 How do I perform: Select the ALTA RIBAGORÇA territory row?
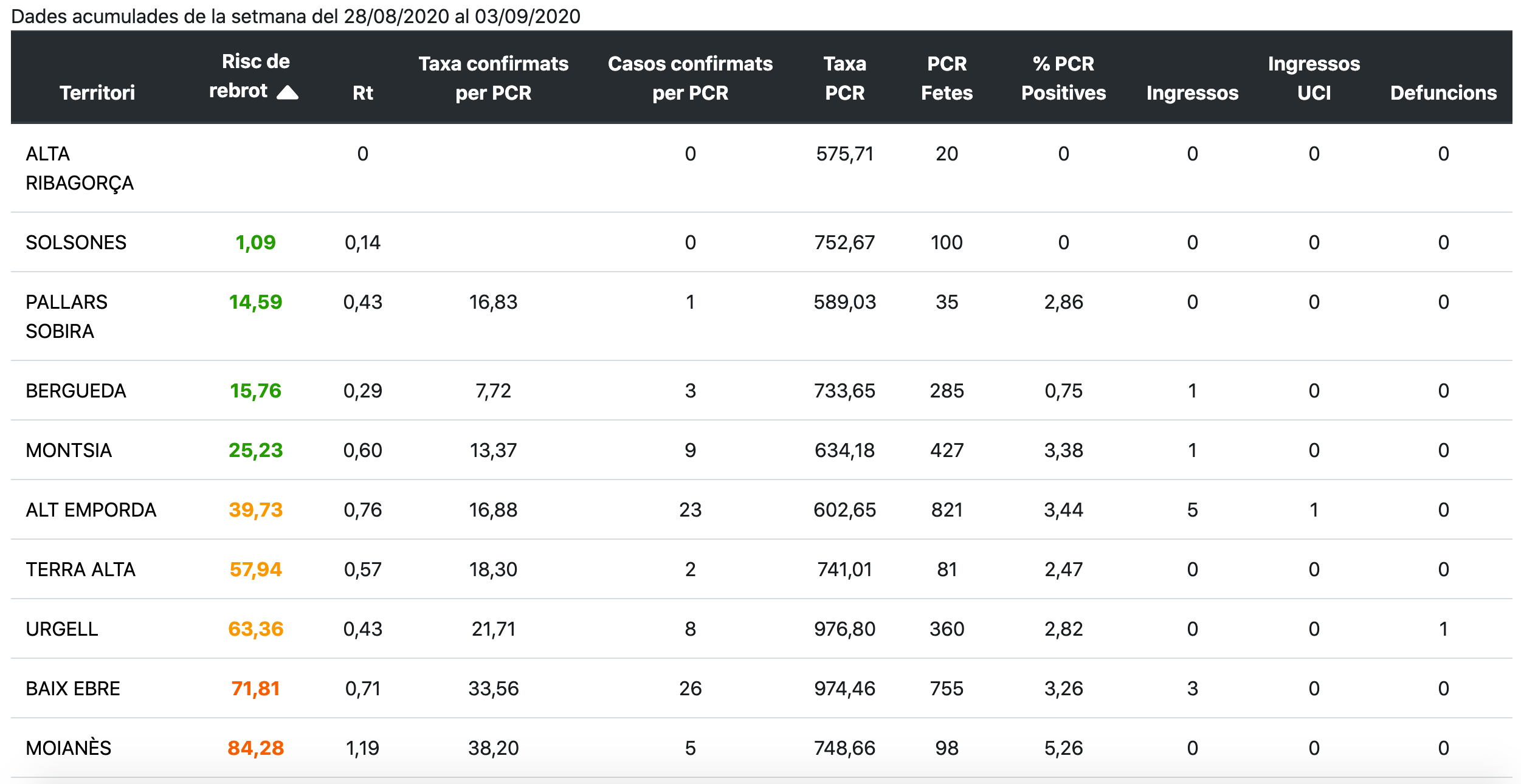pos(79,168)
